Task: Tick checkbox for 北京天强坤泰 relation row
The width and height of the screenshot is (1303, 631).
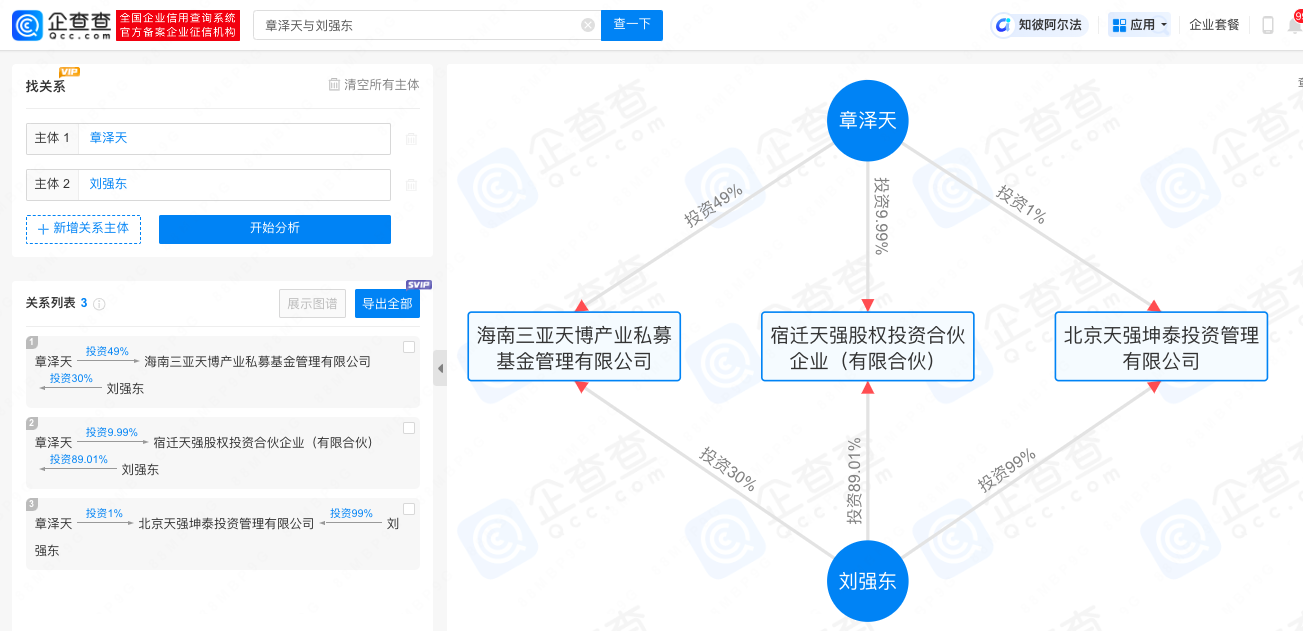Action: [x=408, y=509]
